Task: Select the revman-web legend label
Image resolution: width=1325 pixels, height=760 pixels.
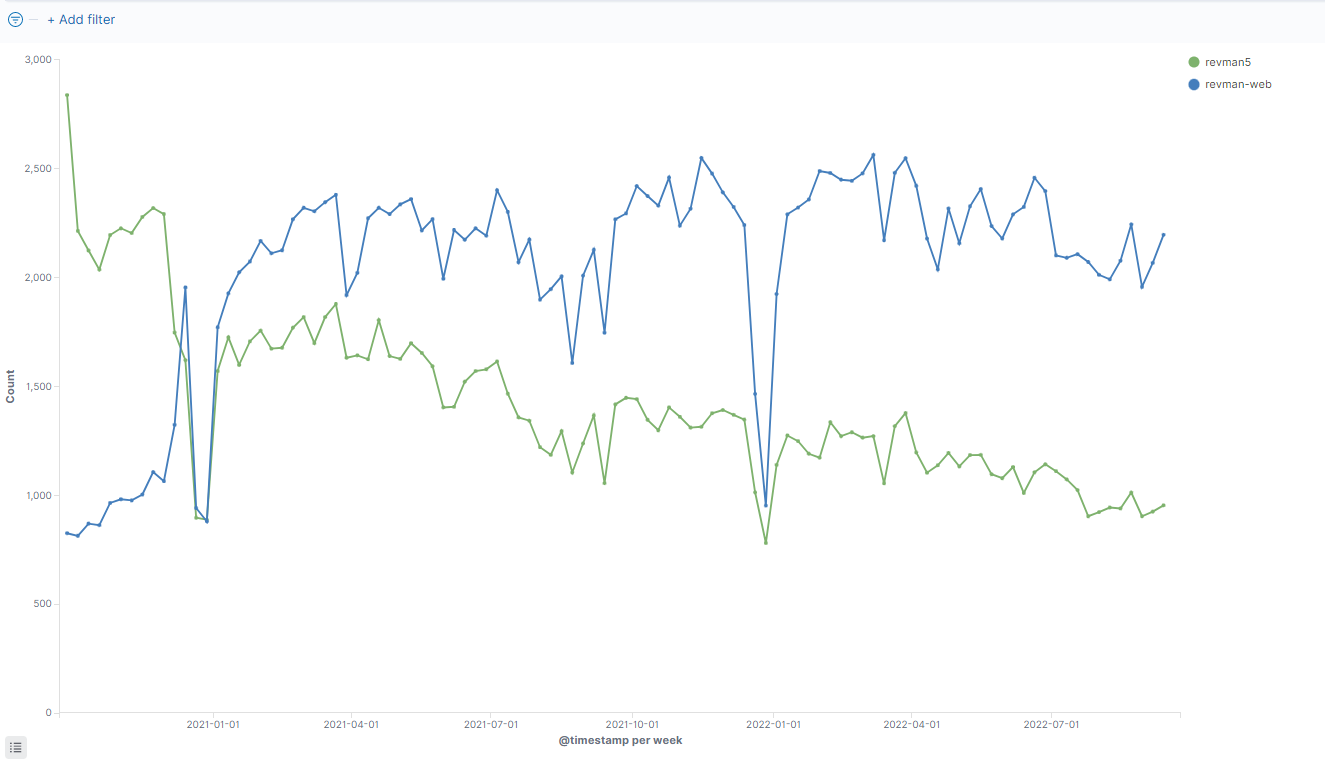Action: click(x=1238, y=84)
